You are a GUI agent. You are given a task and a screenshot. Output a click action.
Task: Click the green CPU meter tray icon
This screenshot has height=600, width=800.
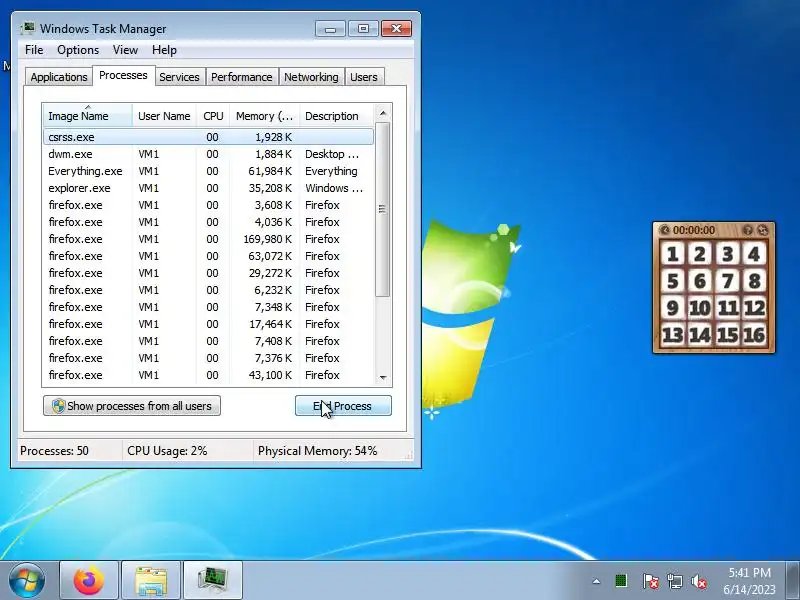click(x=621, y=581)
